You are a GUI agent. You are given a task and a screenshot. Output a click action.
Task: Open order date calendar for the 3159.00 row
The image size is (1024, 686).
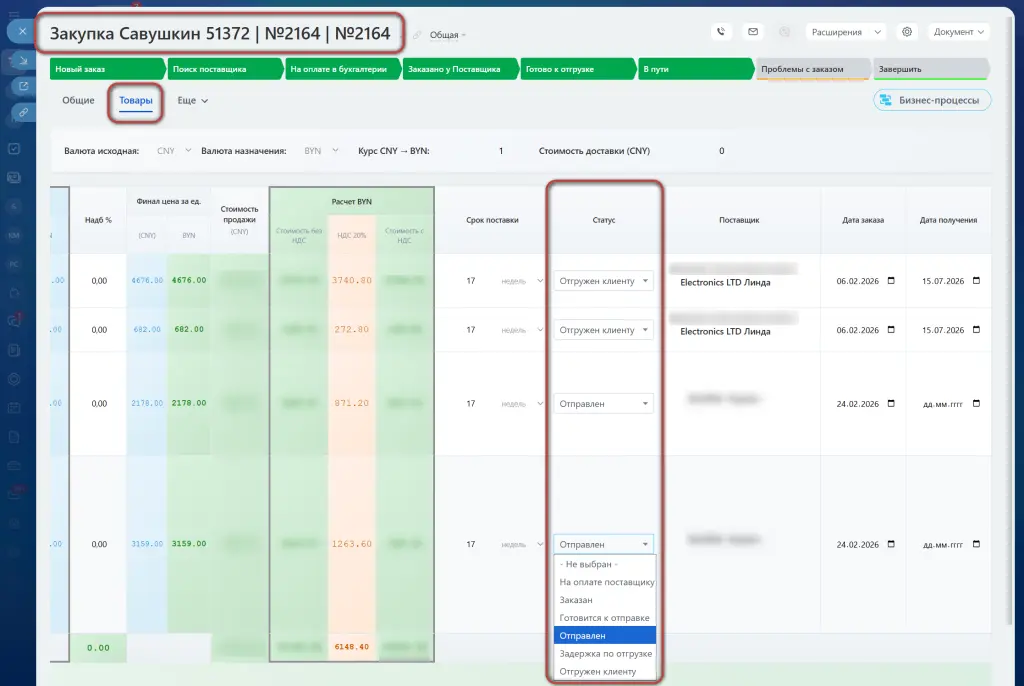click(x=891, y=544)
